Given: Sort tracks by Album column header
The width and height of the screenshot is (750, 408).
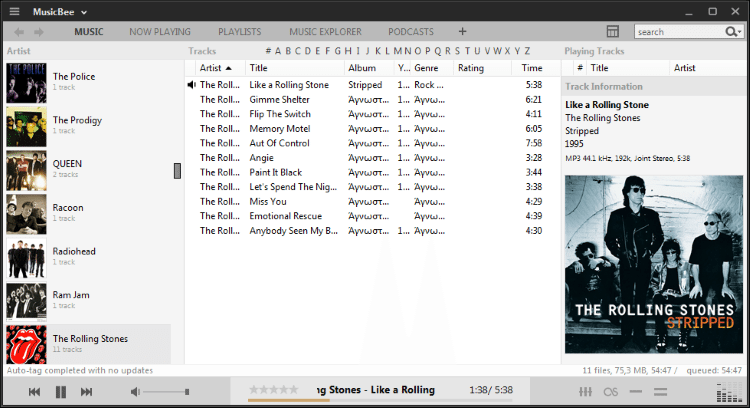Looking at the screenshot, I should 369,68.
